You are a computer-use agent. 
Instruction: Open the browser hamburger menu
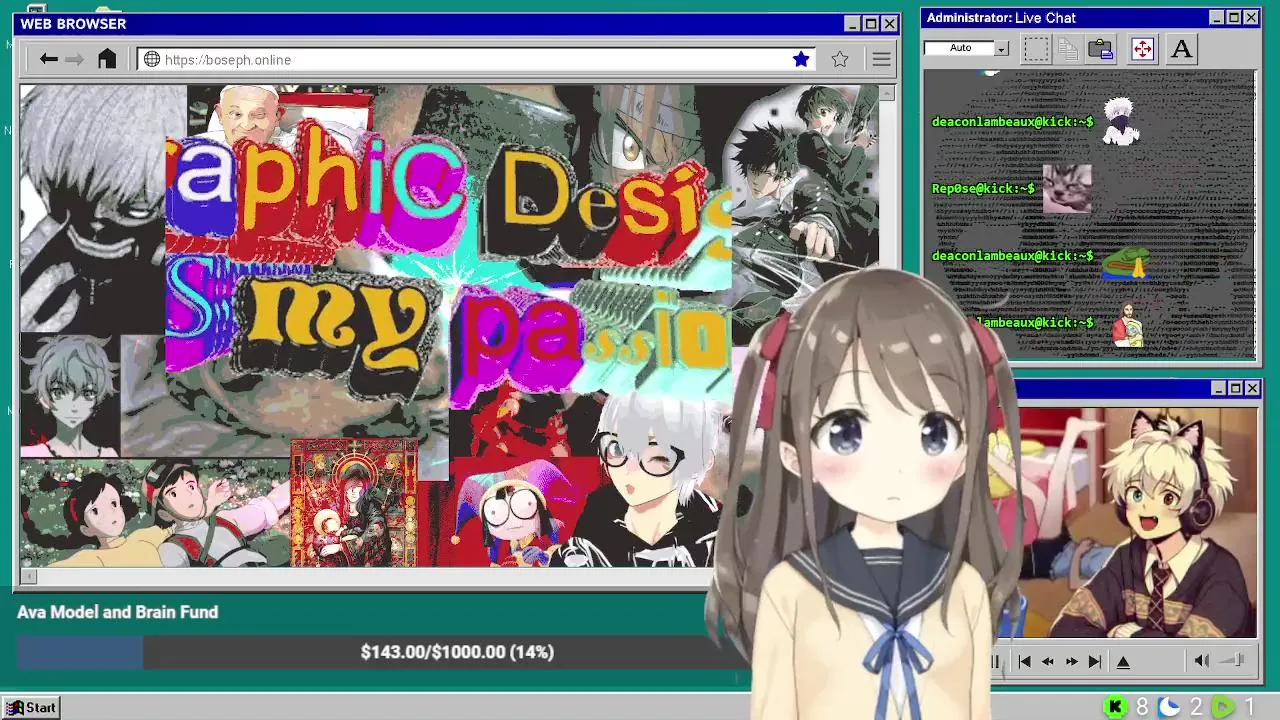(881, 59)
